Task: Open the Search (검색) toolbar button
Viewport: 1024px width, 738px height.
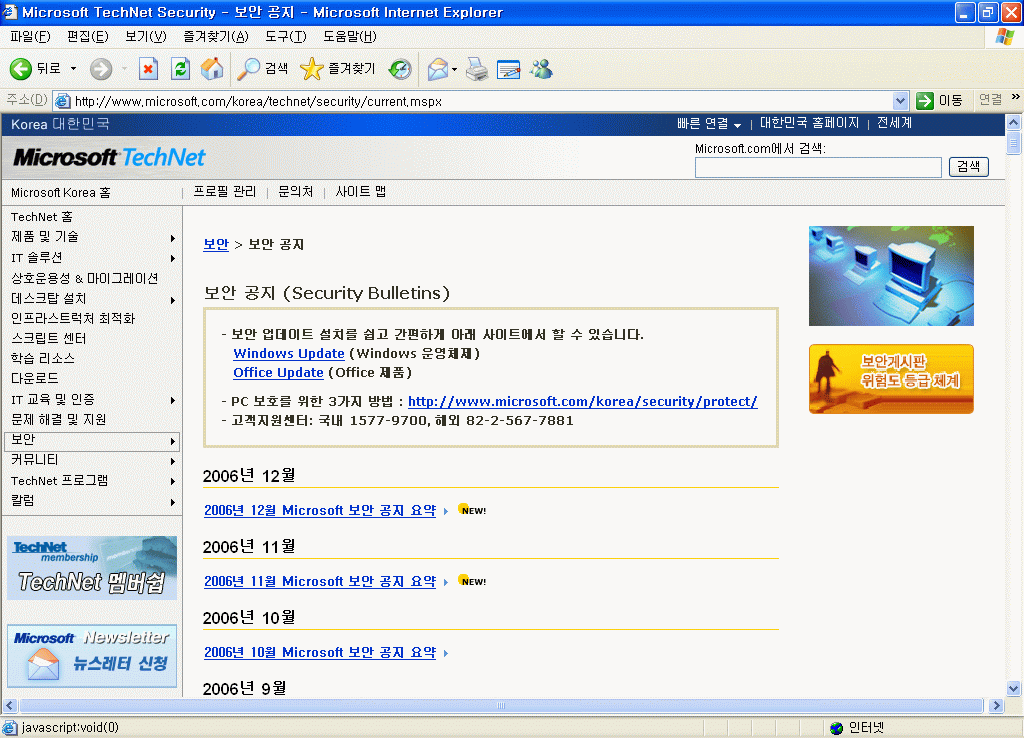Action: [x=263, y=69]
